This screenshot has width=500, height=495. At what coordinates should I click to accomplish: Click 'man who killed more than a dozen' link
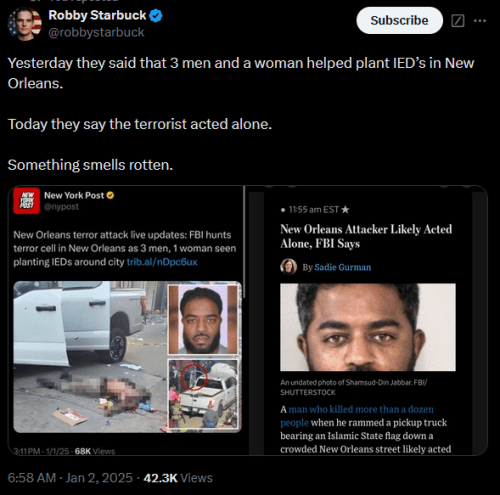click(361, 409)
